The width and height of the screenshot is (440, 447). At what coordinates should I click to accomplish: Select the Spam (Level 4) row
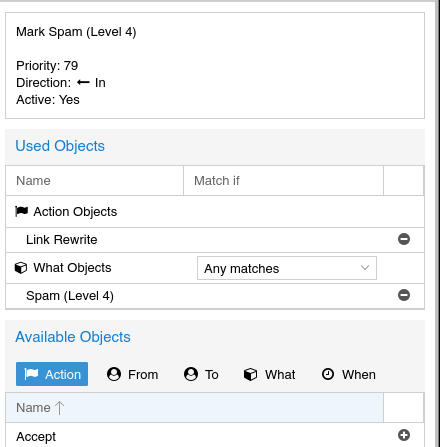coord(215,296)
